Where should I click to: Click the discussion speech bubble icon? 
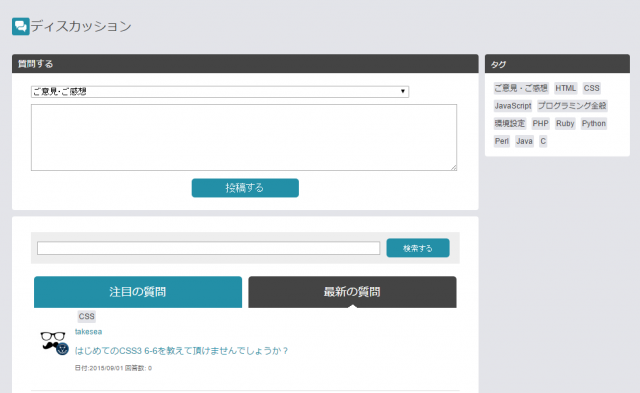pos(20,27)
